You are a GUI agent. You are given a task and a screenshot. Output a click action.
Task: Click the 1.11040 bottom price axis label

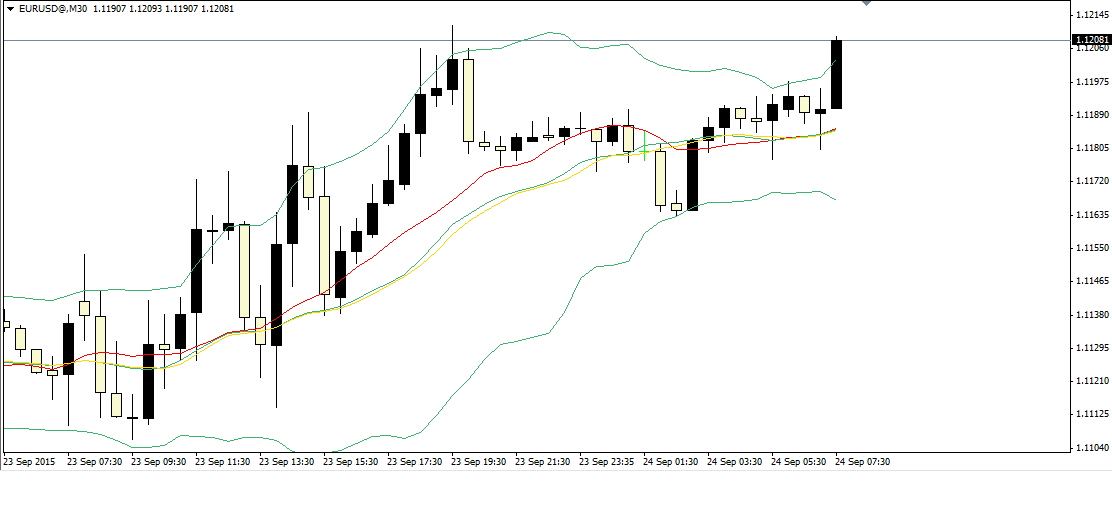click(x=1090, y=447)
